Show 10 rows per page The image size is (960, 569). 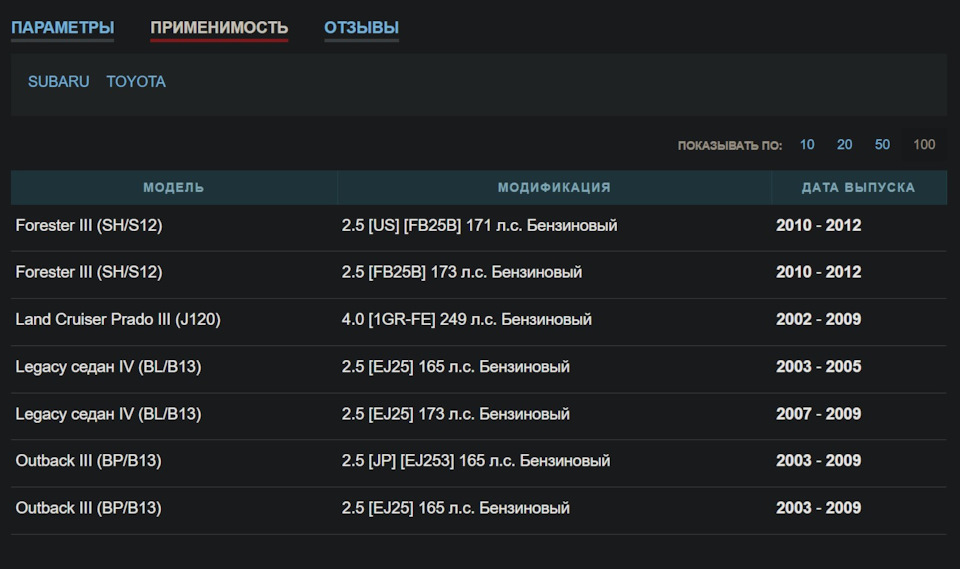pyautogui.click(x=807, y=145)
